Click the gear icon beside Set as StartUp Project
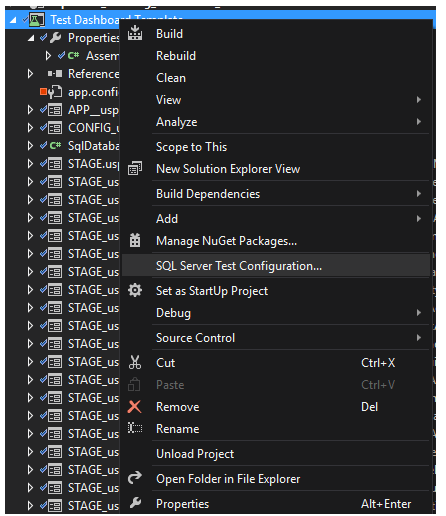This screenshot has width=446, height=516. coord(135,290)
